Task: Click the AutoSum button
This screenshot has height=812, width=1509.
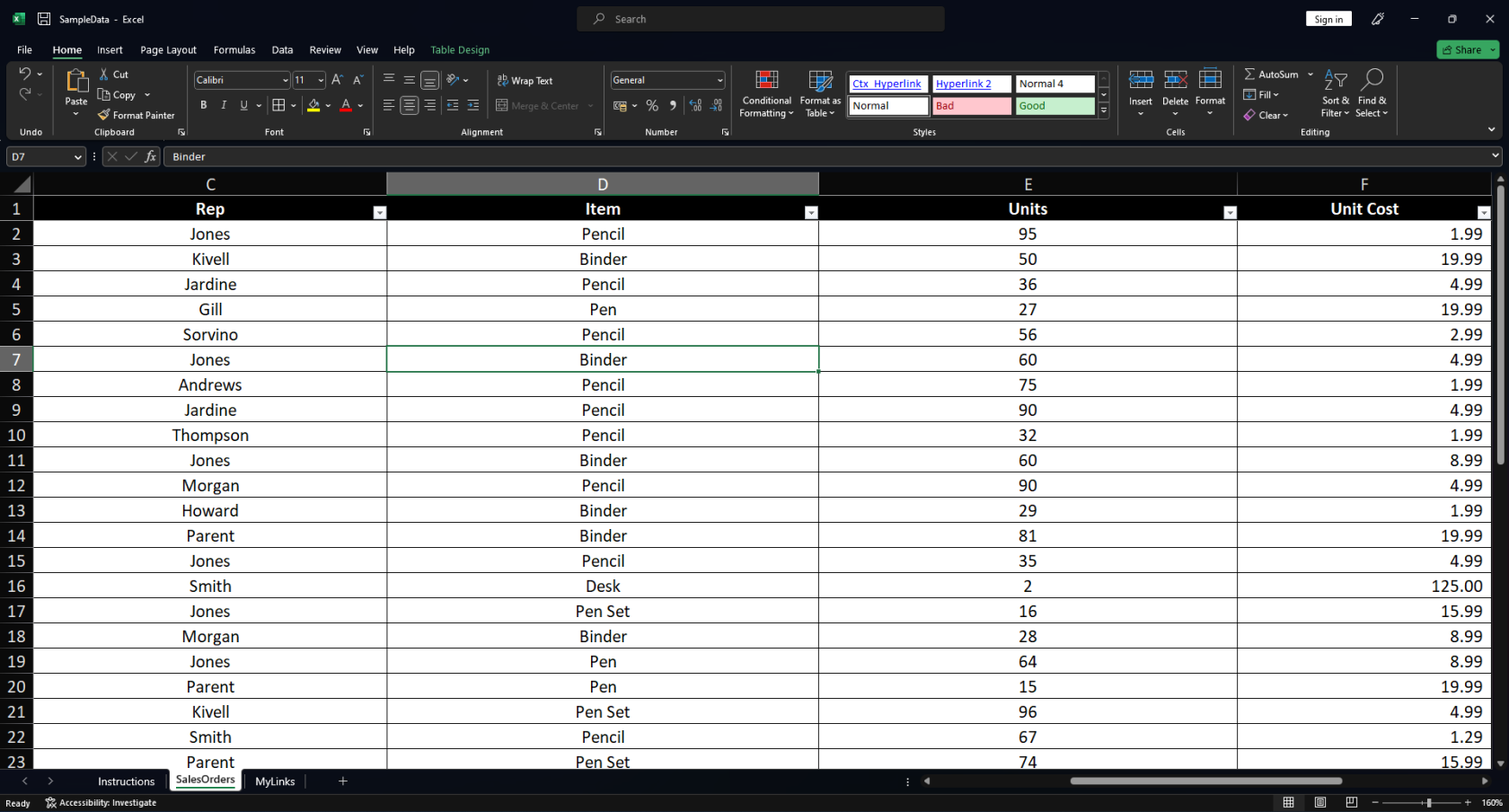Action: (x=1271, y=74)
